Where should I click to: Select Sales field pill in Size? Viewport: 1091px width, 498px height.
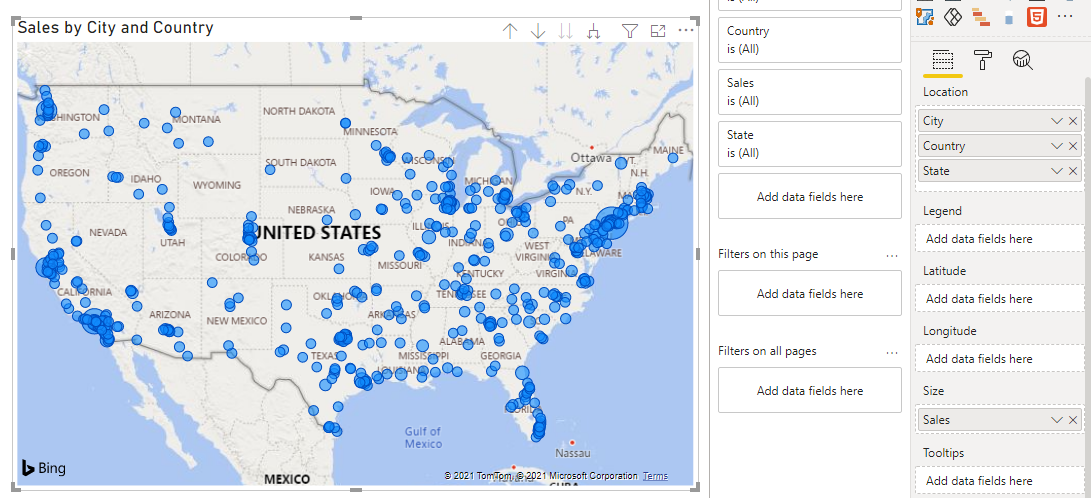pos(1001,420)
